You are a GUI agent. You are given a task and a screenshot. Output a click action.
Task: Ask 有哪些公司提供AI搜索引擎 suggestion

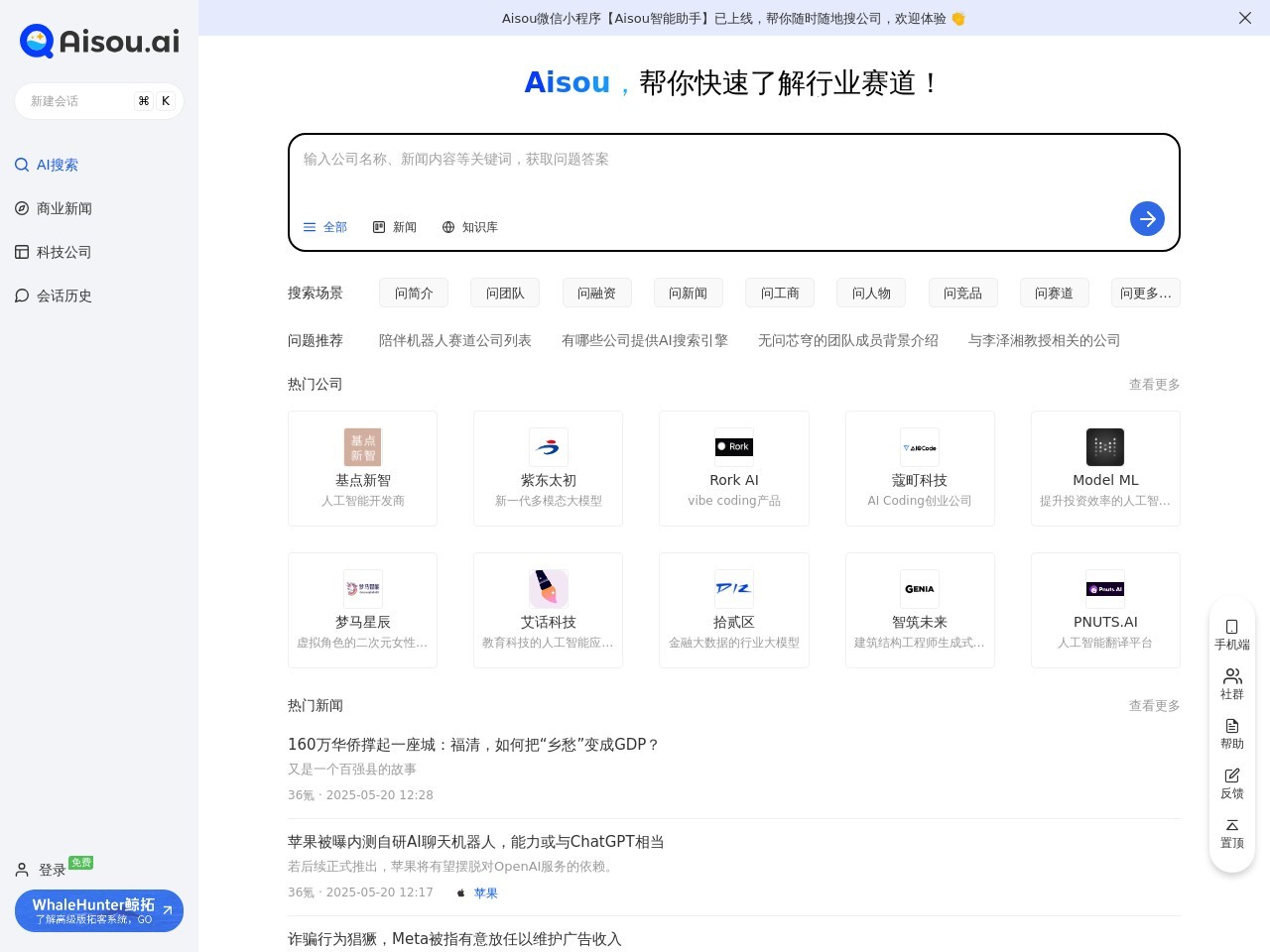tap(645, 340)
